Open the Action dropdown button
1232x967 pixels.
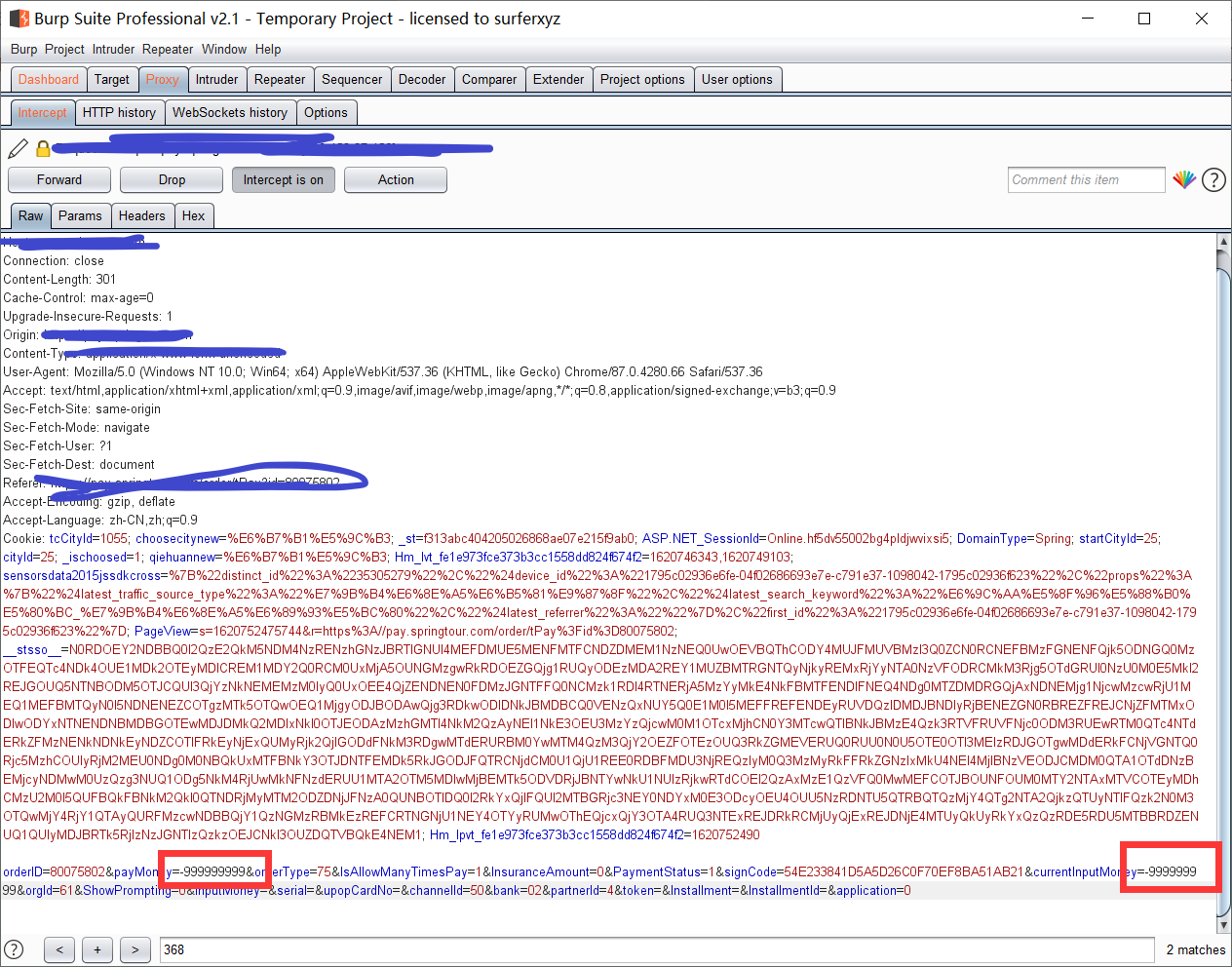click(x=396, y=180)
